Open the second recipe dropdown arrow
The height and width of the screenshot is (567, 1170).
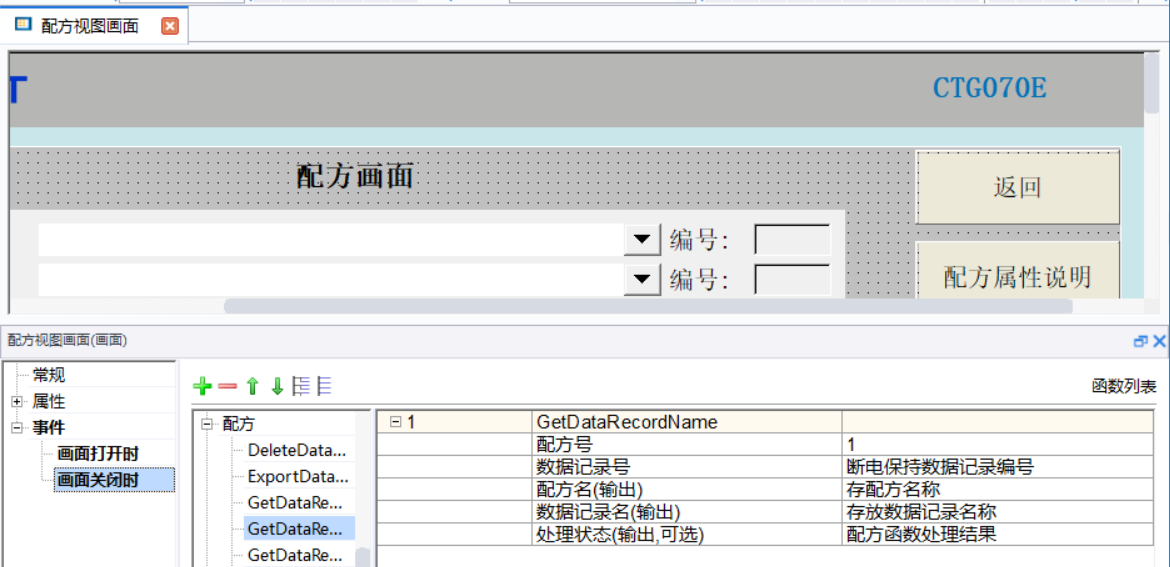tap(642, 279)
